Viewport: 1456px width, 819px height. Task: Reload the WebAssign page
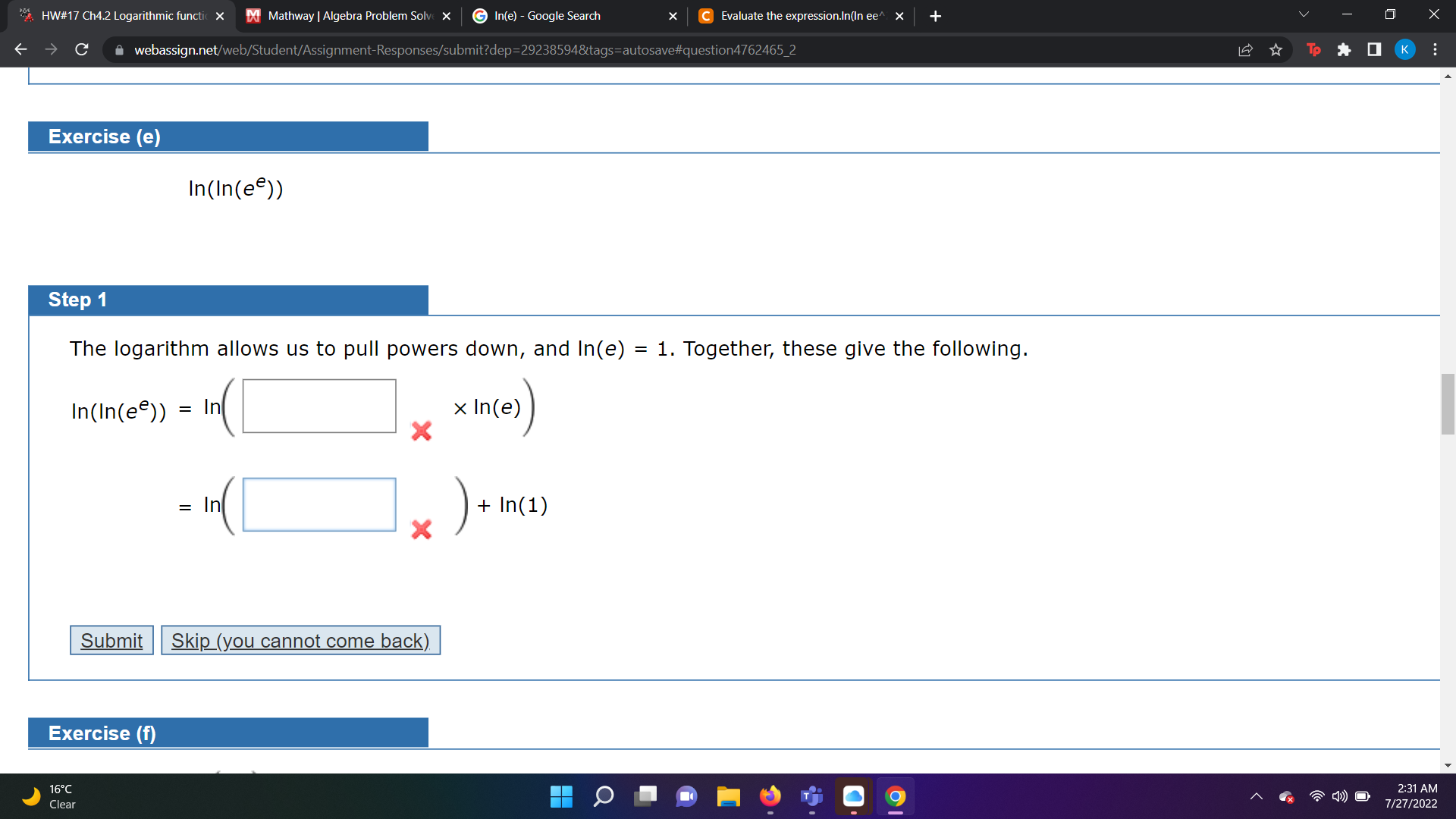click(81, 49)
